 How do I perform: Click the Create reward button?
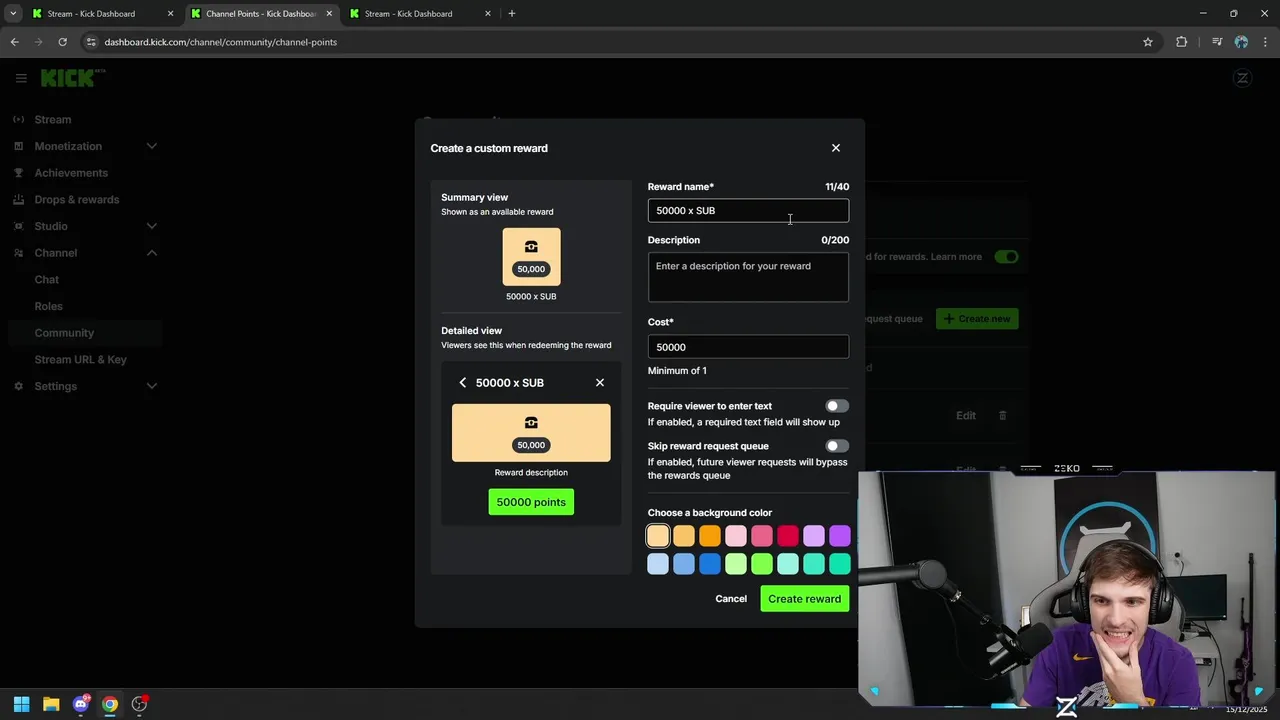click(x=804, y=599)
